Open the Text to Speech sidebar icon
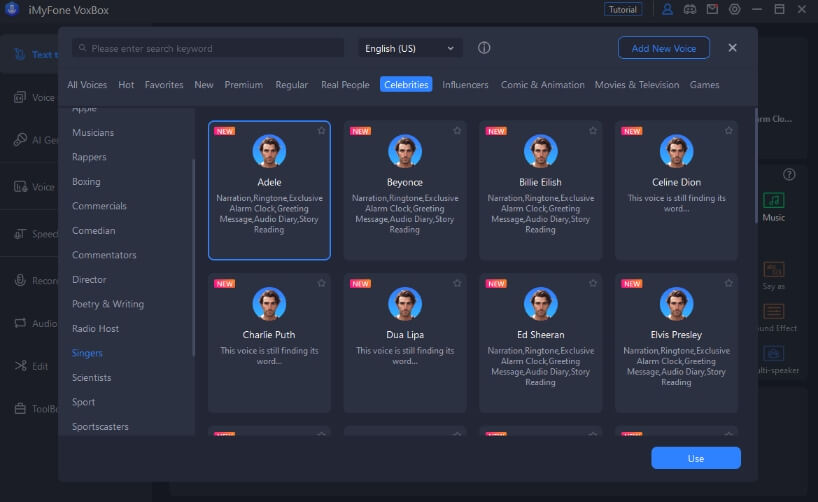The width and height of the screenshot is (818, 502). tap(20, 54)
